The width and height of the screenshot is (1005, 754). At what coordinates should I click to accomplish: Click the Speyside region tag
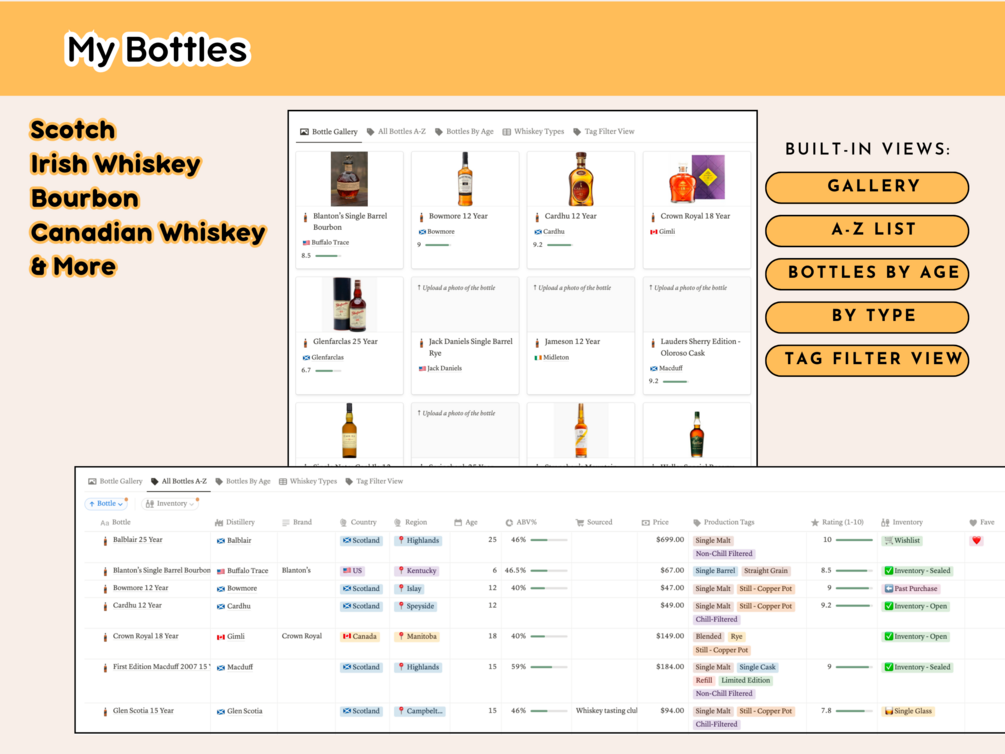coord(416,606)
